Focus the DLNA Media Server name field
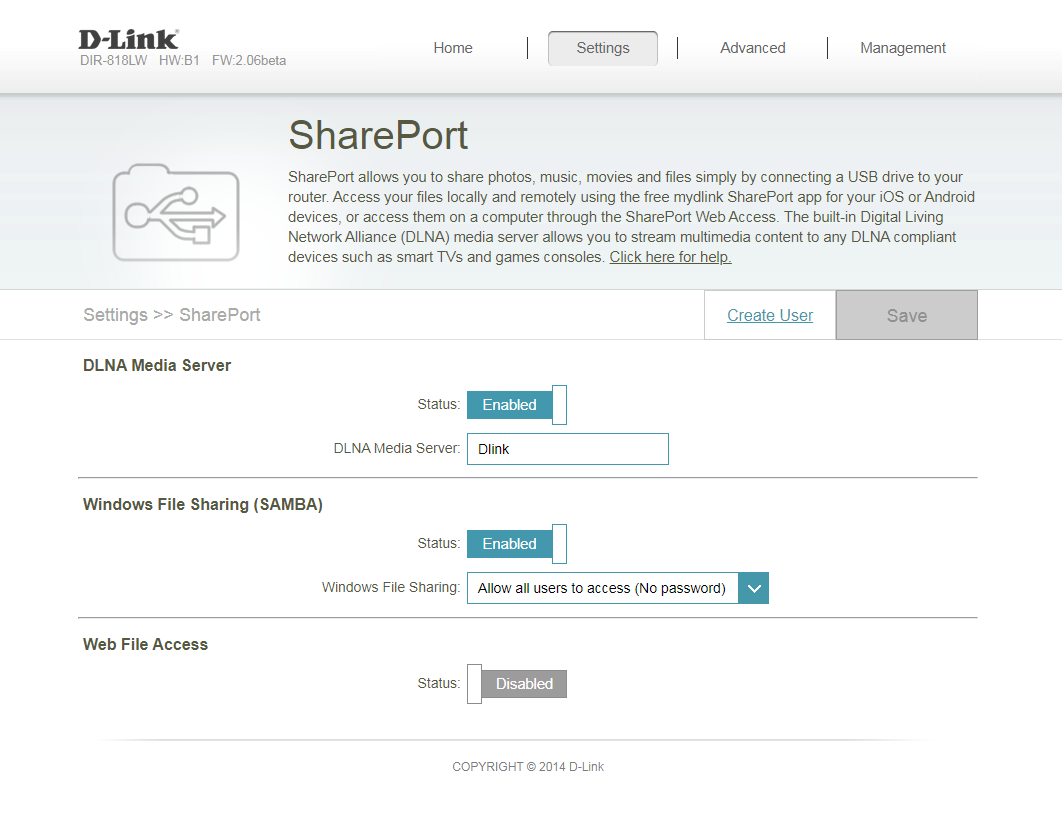 567,449
